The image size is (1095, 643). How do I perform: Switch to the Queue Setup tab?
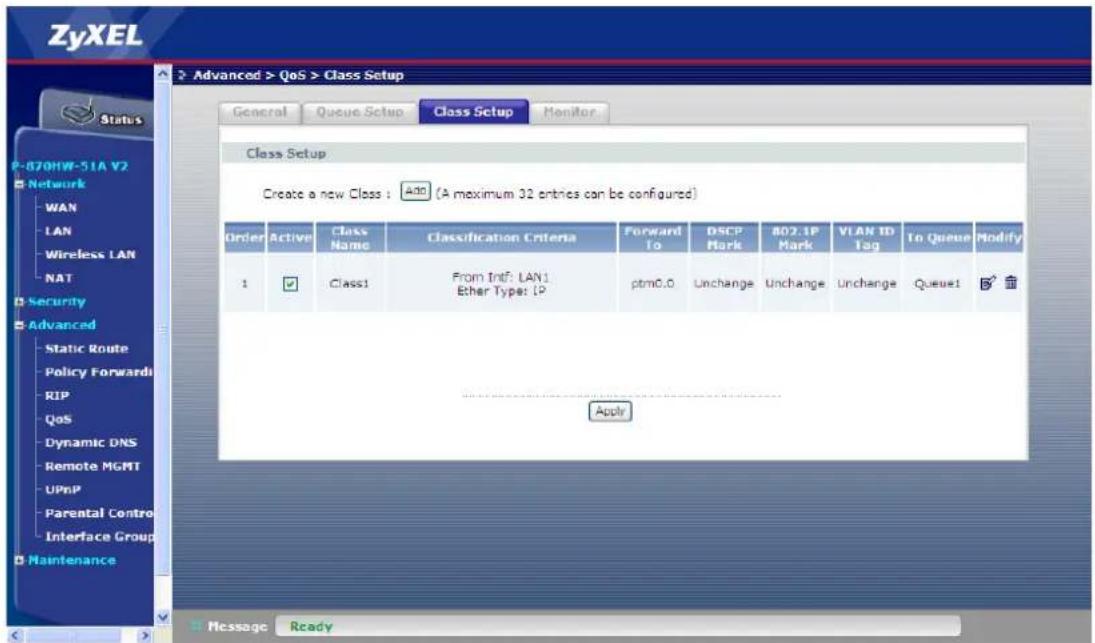coord(360,112)
